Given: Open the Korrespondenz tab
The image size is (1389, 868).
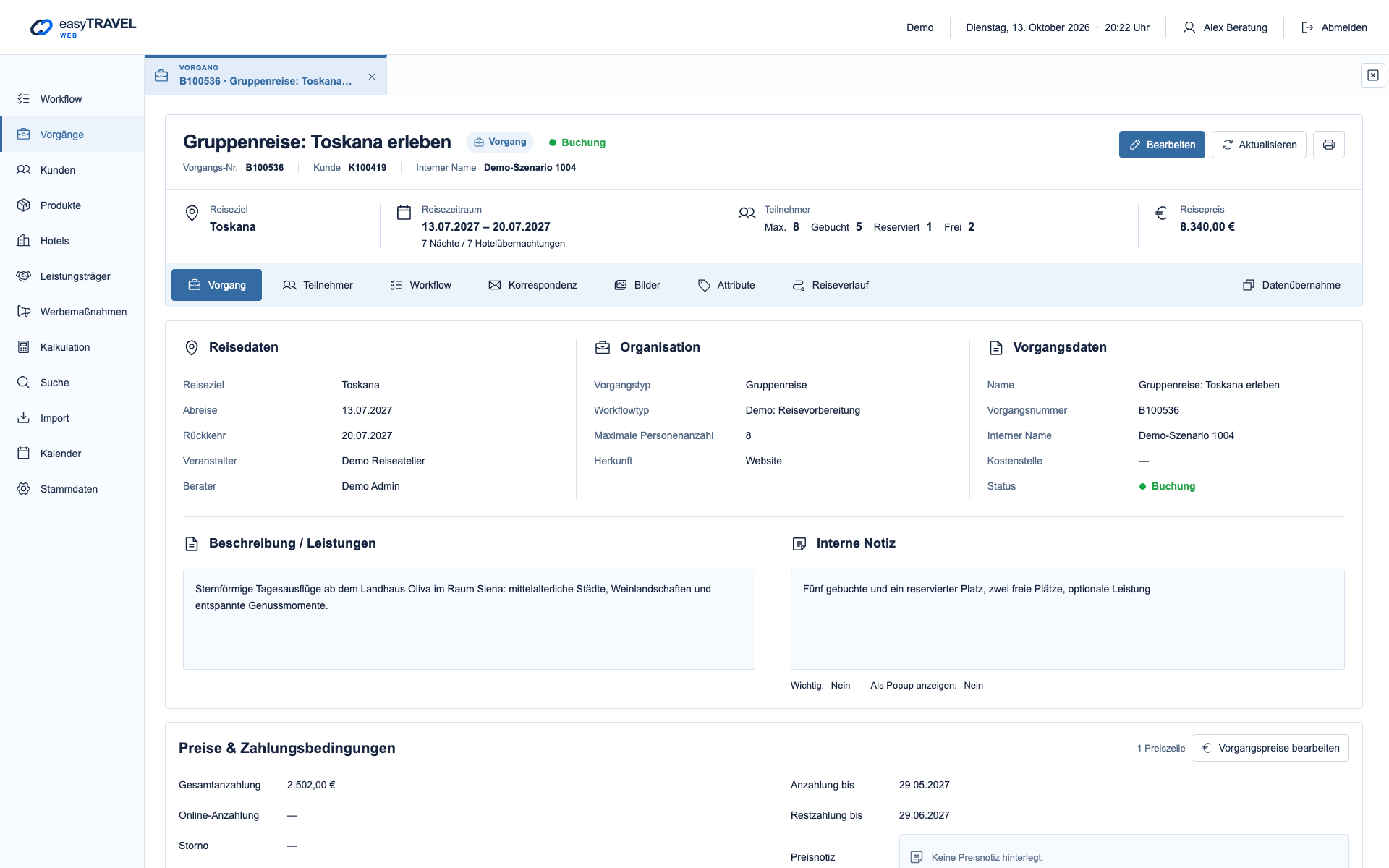Looking at the screenshot, I should coord(532,285).
